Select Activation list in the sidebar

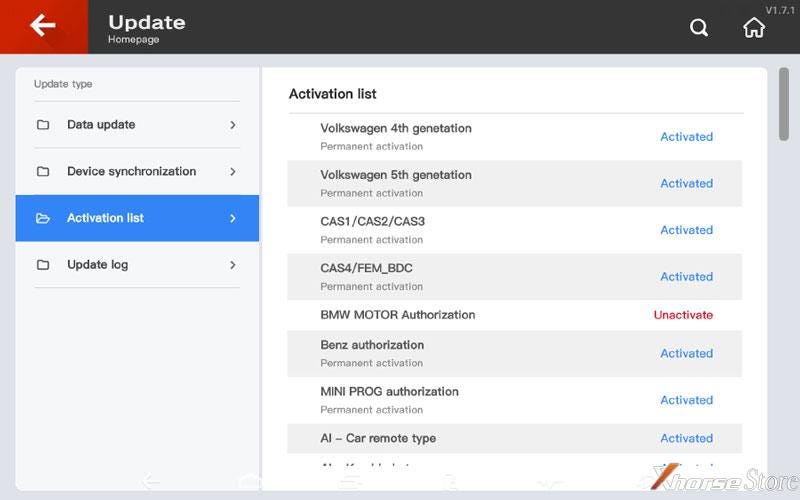coord(137,218)
